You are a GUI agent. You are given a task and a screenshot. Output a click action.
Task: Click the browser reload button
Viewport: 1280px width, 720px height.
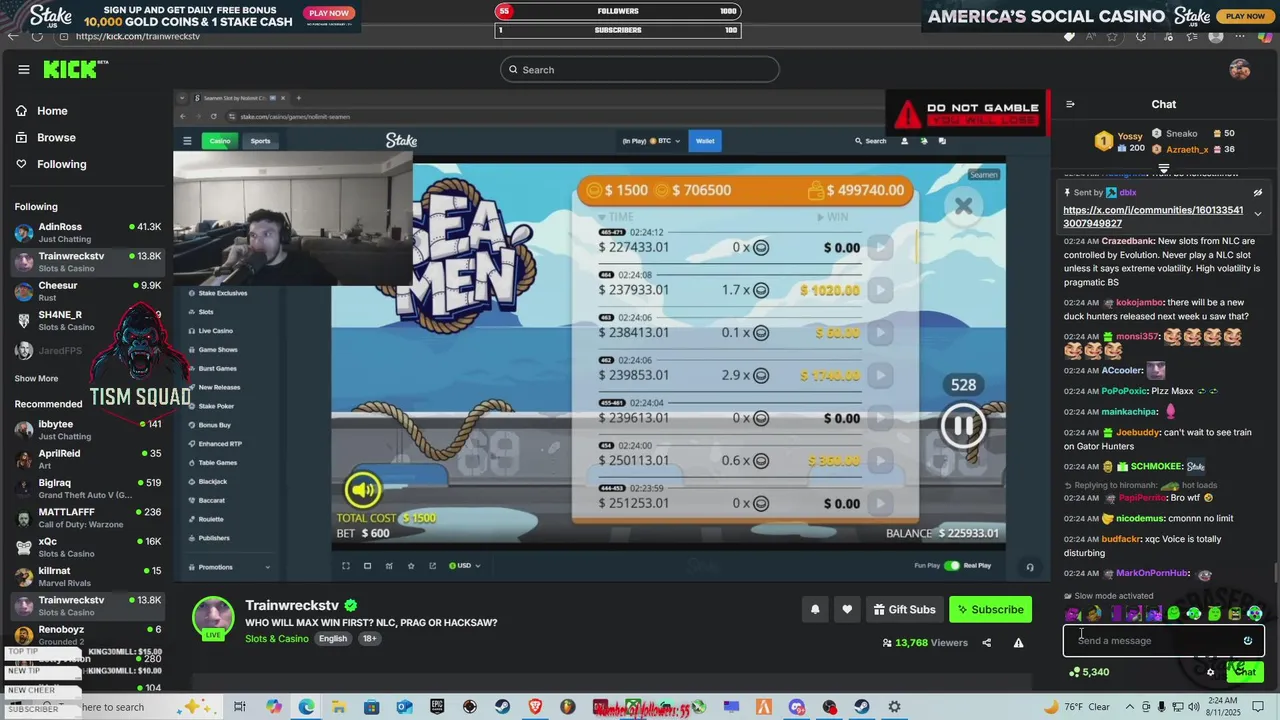click(x=37, y=36)
